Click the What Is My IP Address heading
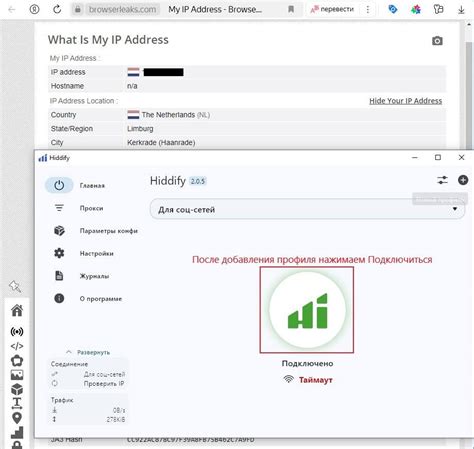Screen dimensions: 474x449 coord(108,40)
